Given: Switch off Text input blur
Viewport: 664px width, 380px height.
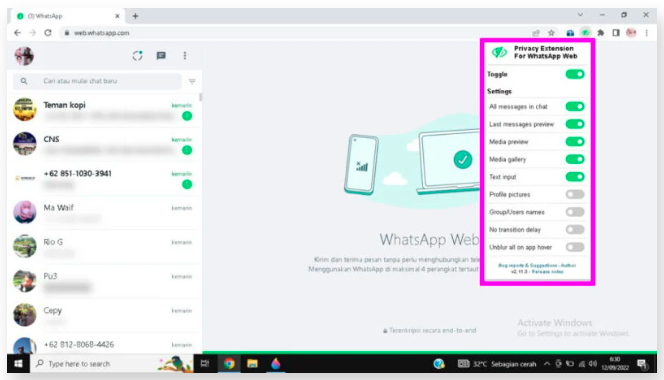Looking at the screenshot, I should [x=575, y=177].
